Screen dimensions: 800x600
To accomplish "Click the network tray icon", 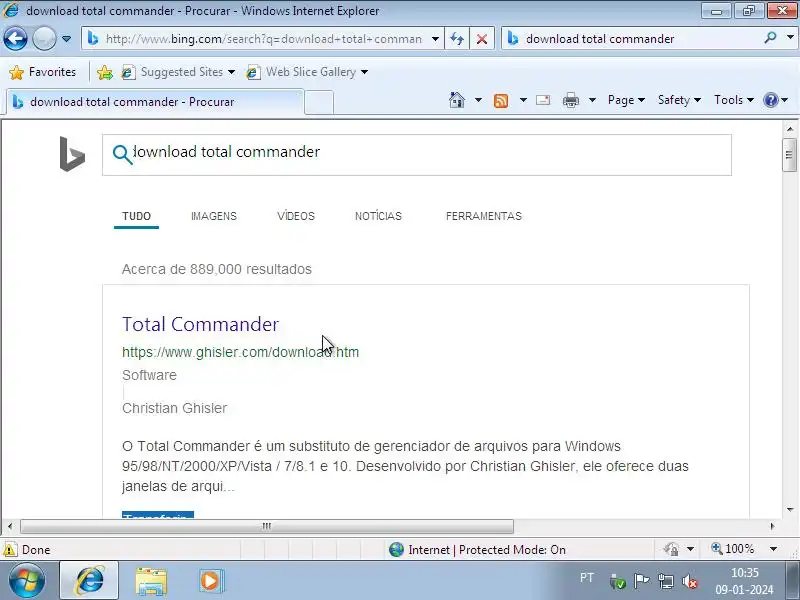I will (x=666, y=581).
